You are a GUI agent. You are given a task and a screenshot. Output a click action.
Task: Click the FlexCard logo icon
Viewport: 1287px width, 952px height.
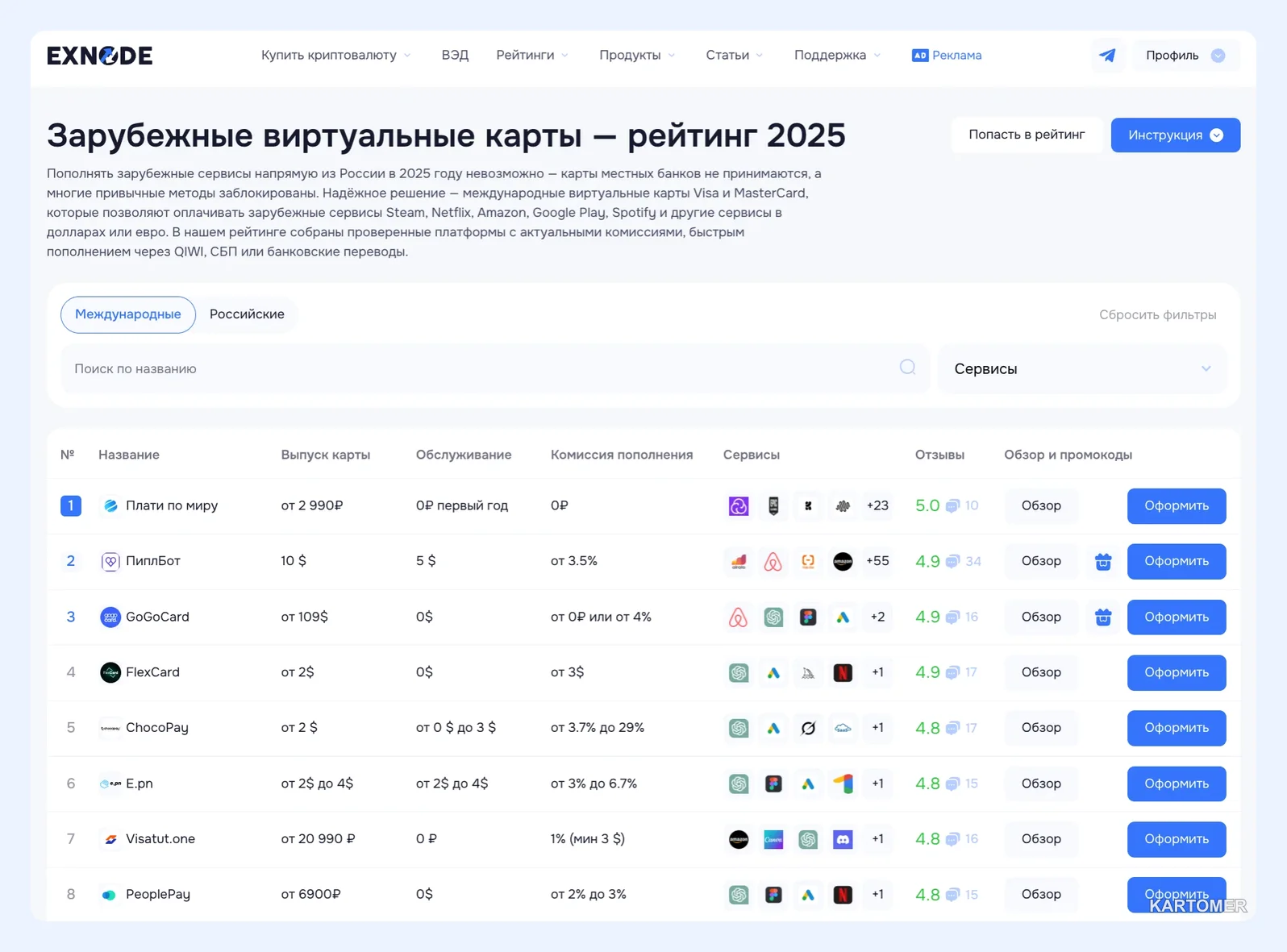point(110,672)
